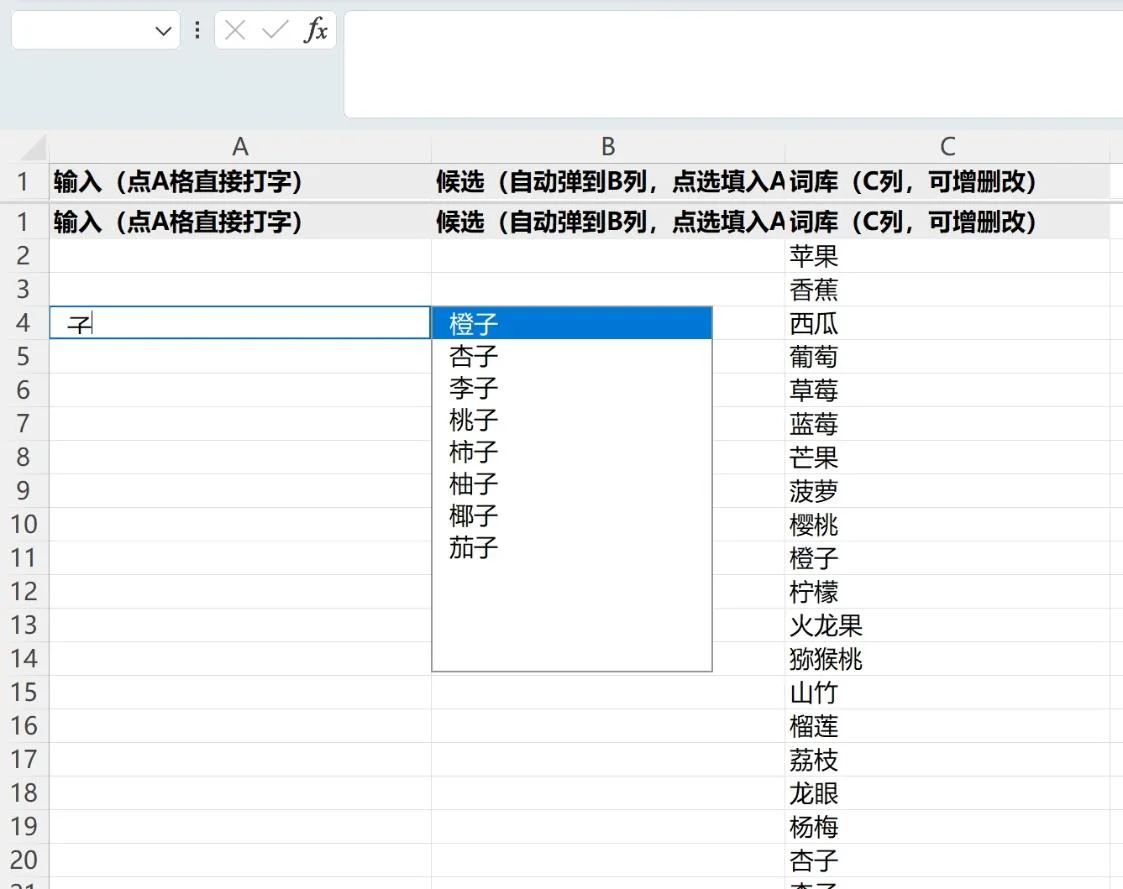The image size is (1123, 889).
Task: Click the 芒果 cell in column C
Action: 947,457
